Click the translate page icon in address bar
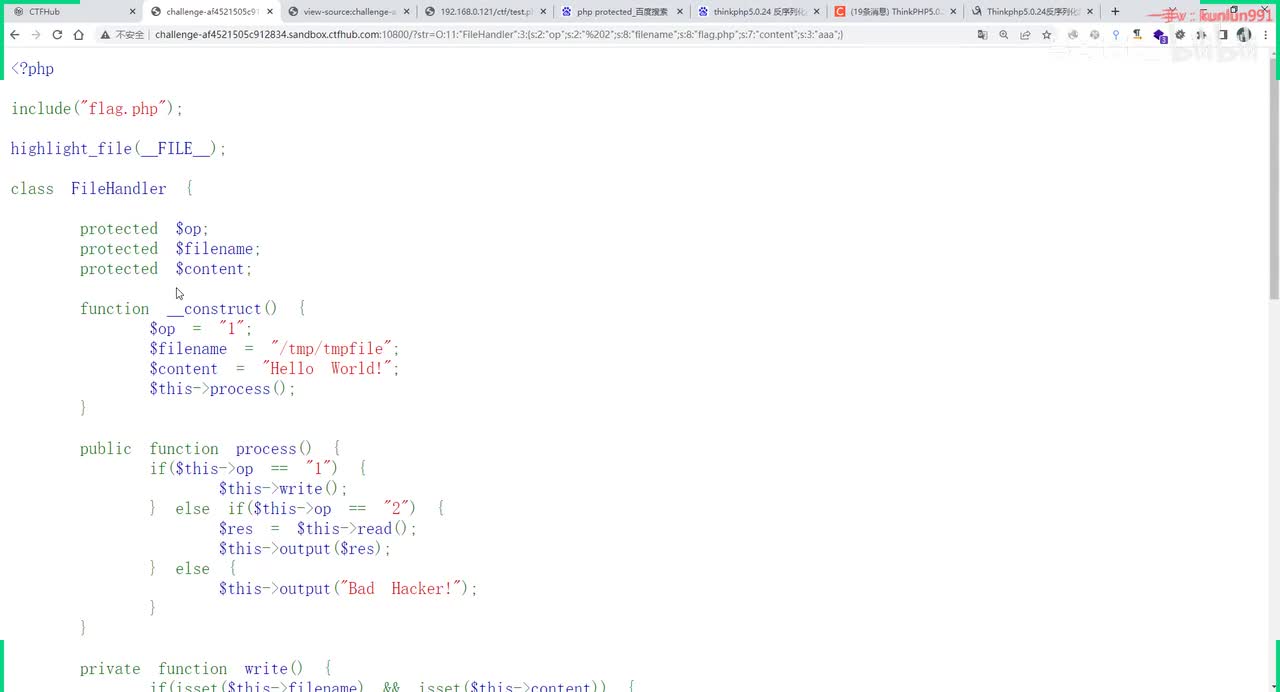This screenshot has height=692, width=1280. pos(982,34)
